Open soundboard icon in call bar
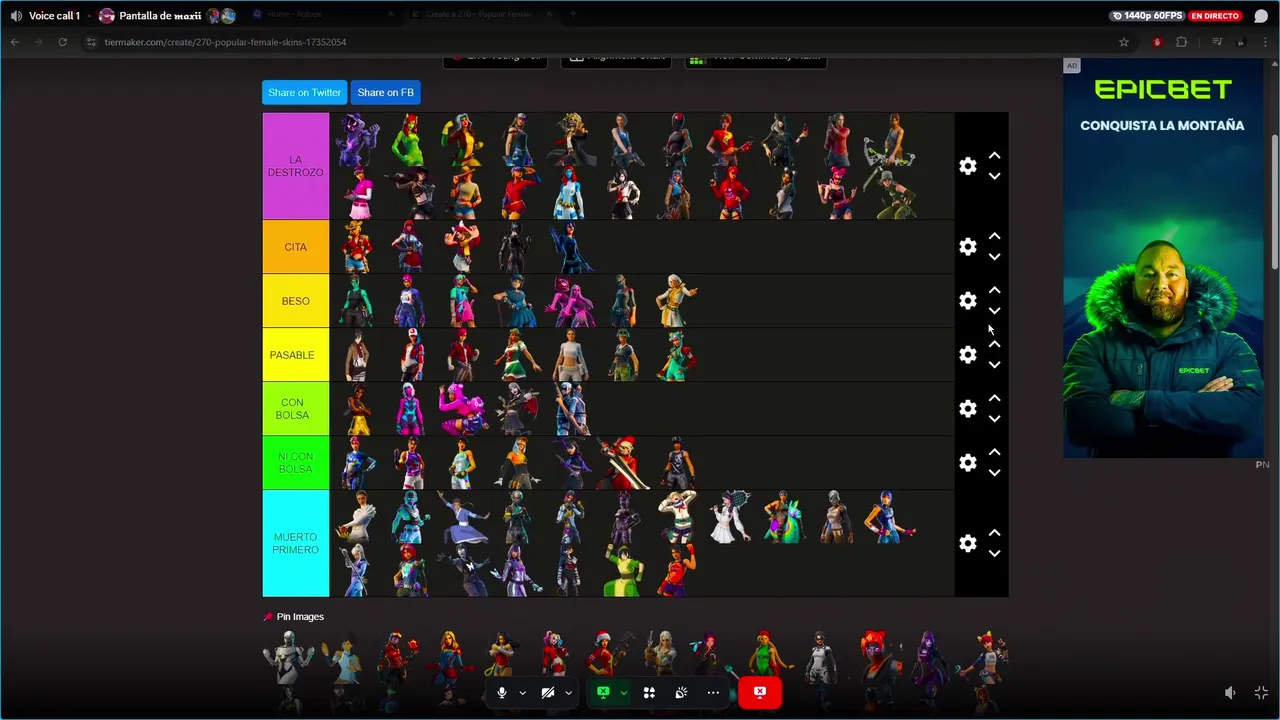 tap(681, 692)
